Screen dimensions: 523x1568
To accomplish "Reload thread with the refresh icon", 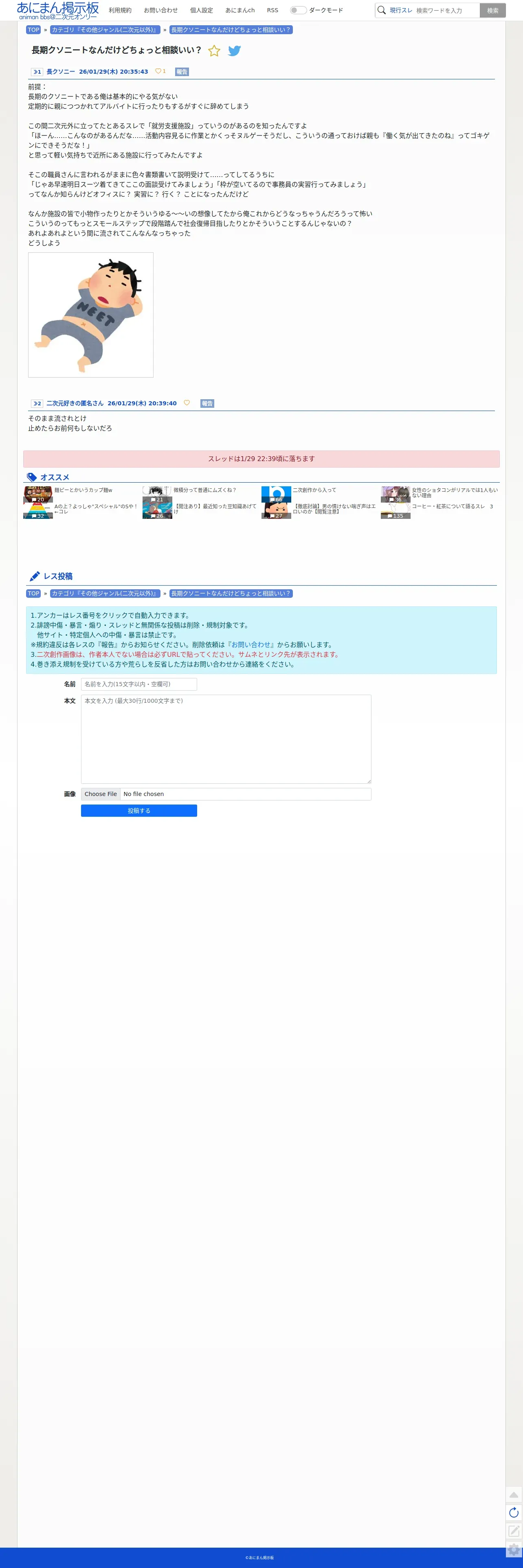I will pyautogui.click(x=514, y=1513).
